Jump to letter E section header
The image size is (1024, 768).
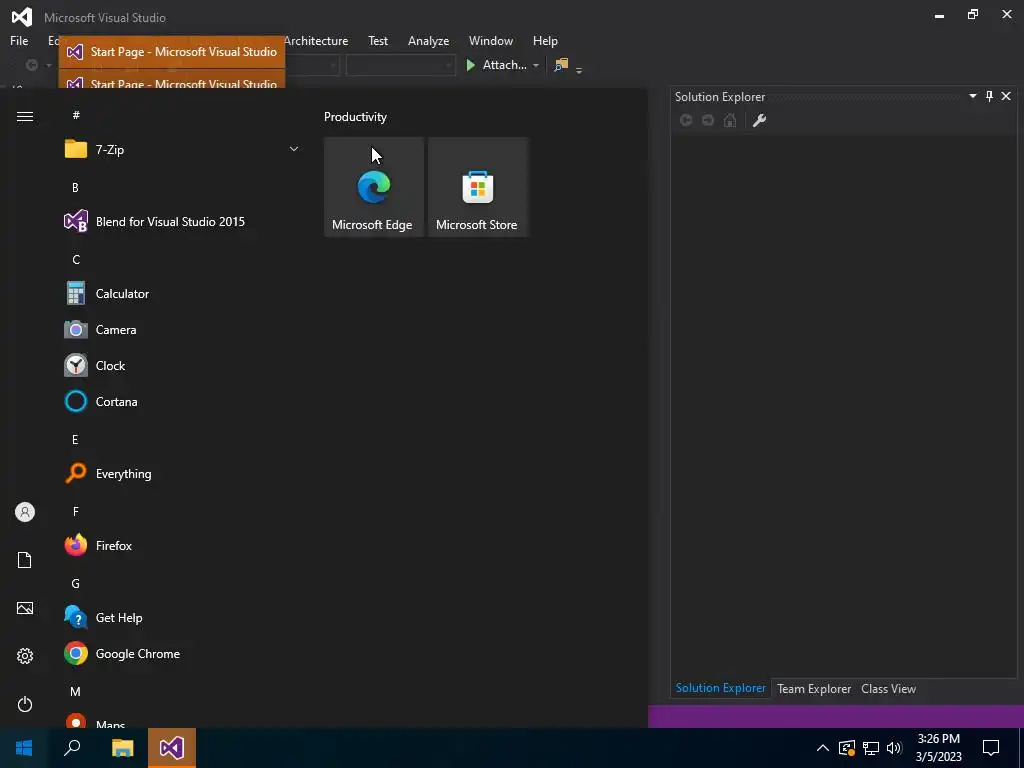tap(75, 440)
